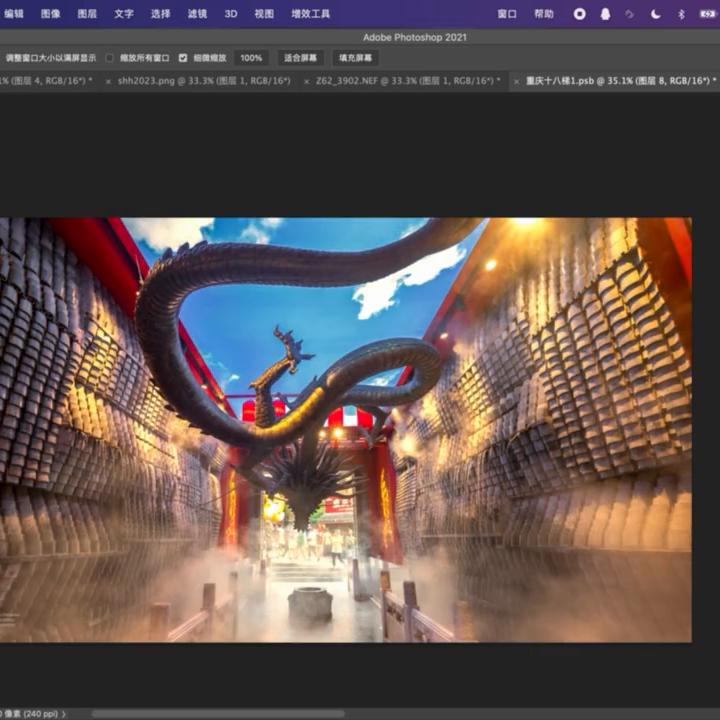Click the 100% zoom button

tap(251, 58)
